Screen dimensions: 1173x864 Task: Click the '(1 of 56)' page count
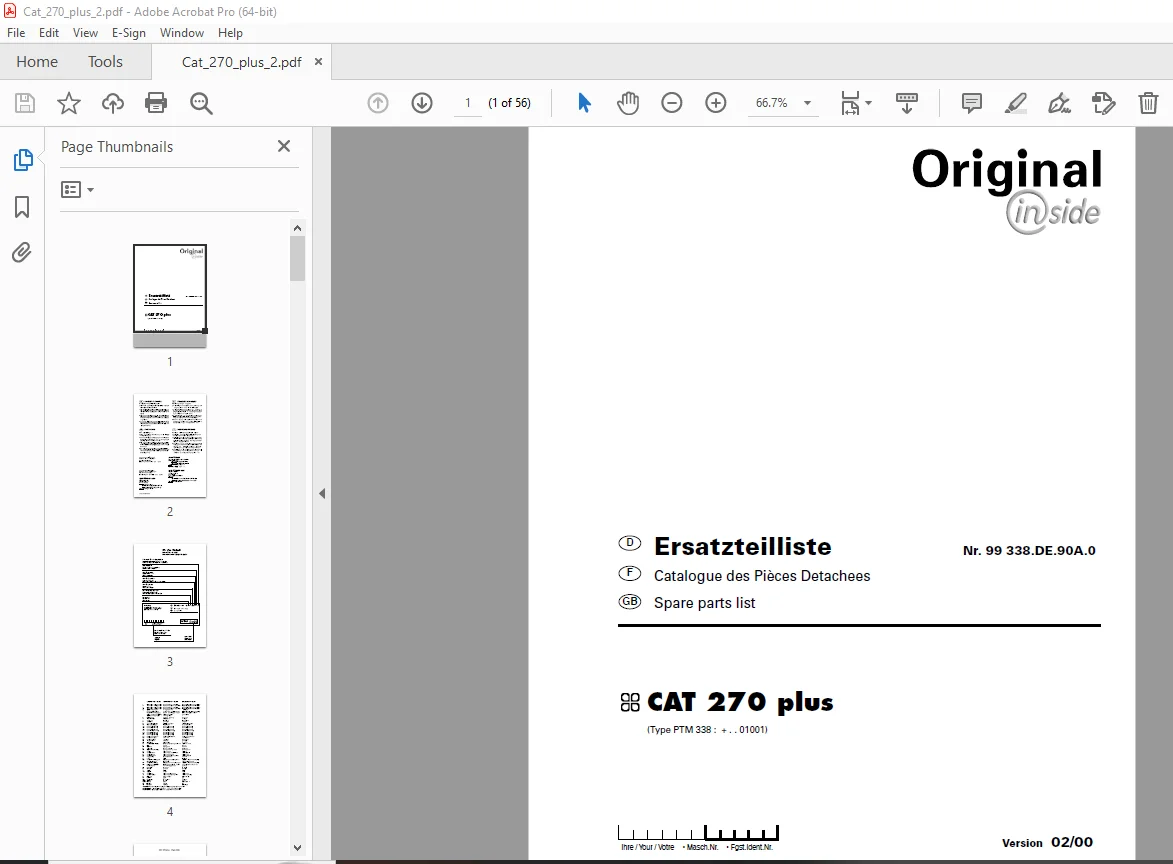(x=509, y=103)
